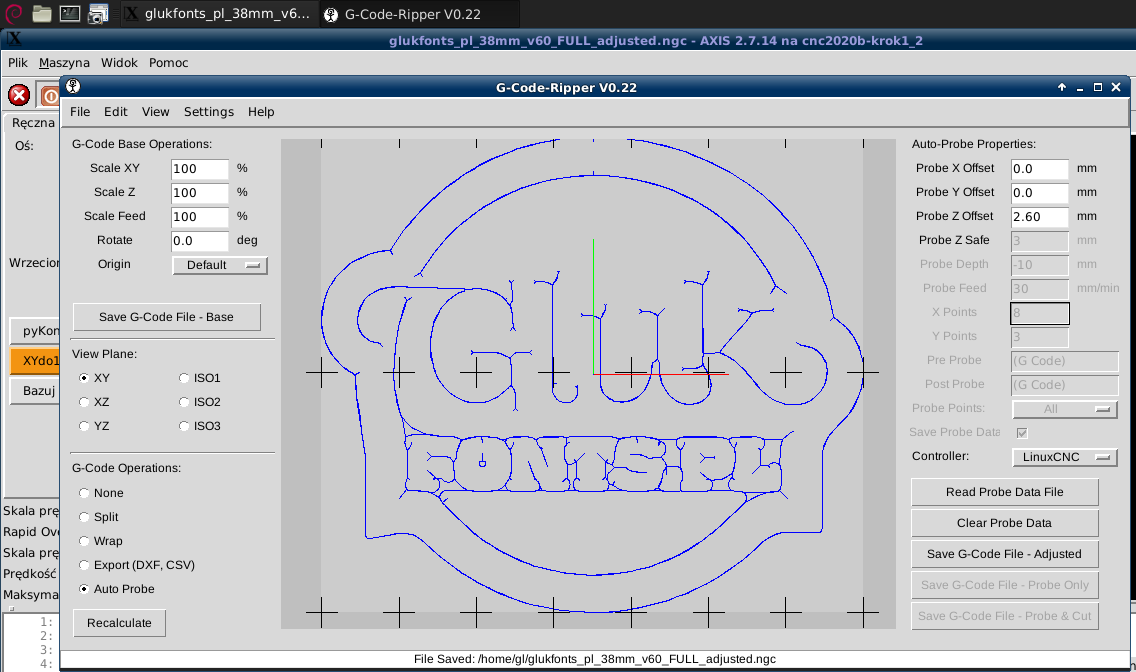Open the Widok menu in AXIS
Image resolution: width=1136 pixels, height=672 pixels.
click(119, 62)
